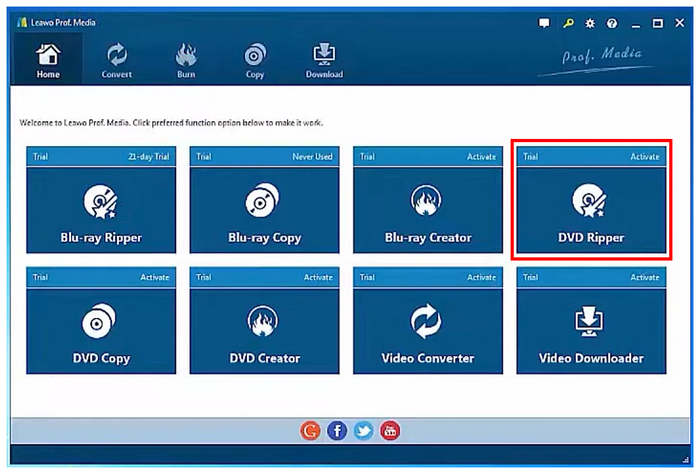The image size is (700, 474).
Task: Click Activate on the Video Downloader tile
Action: click(x=645, y=277)
